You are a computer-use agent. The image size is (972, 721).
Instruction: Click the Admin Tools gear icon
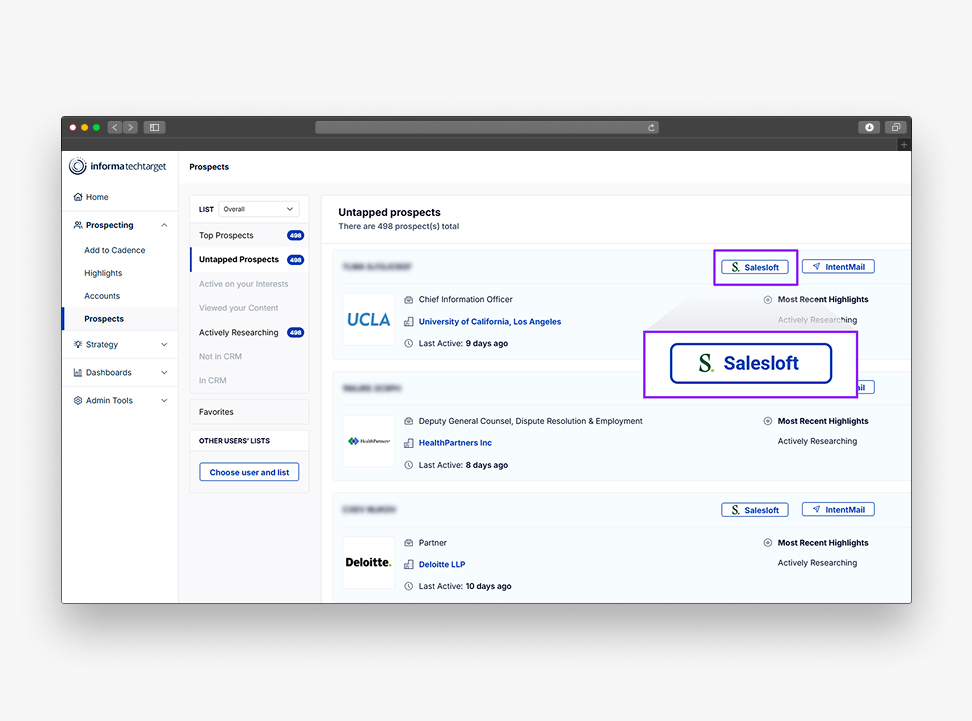click(78, 400)
